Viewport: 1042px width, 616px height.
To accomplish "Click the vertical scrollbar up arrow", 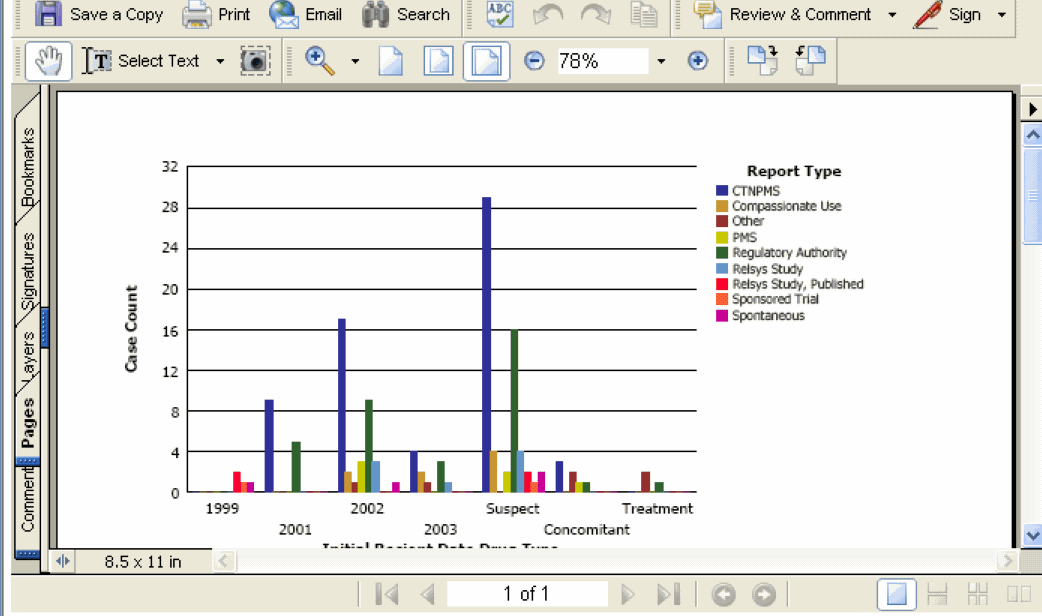I will (1032, 136).
